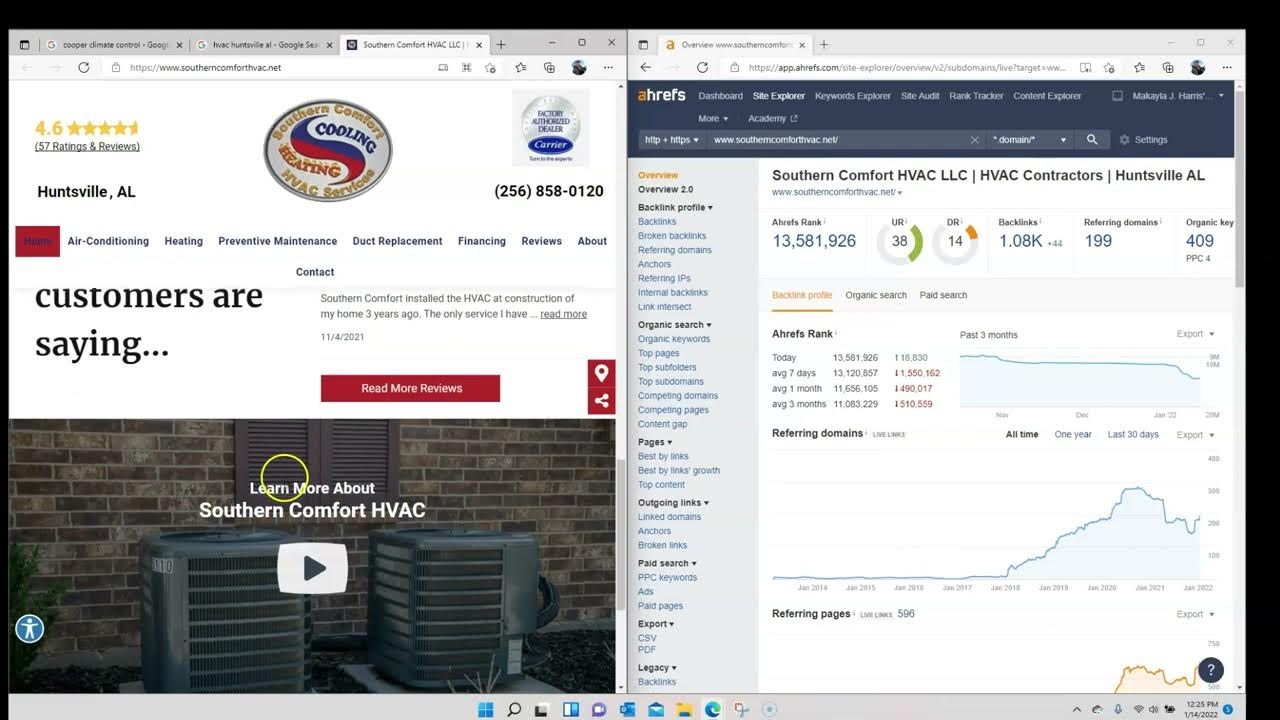Open Referring domains in Ahrefs sidebar
Screen dimensions: 1280x720
coord(675,250)
